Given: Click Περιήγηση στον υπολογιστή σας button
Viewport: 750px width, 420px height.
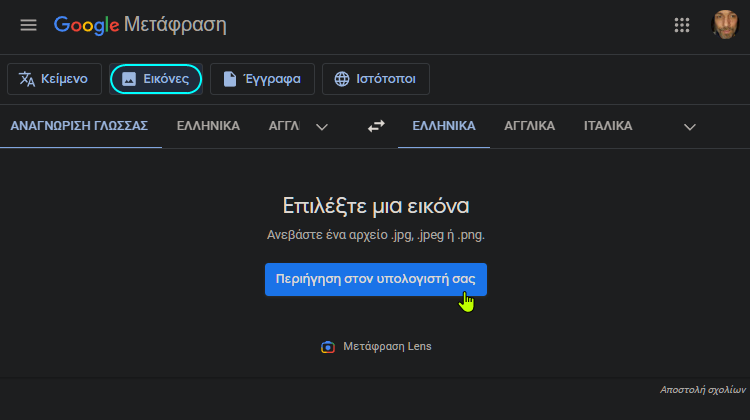Looking at the screenshot, I should 376,279.
